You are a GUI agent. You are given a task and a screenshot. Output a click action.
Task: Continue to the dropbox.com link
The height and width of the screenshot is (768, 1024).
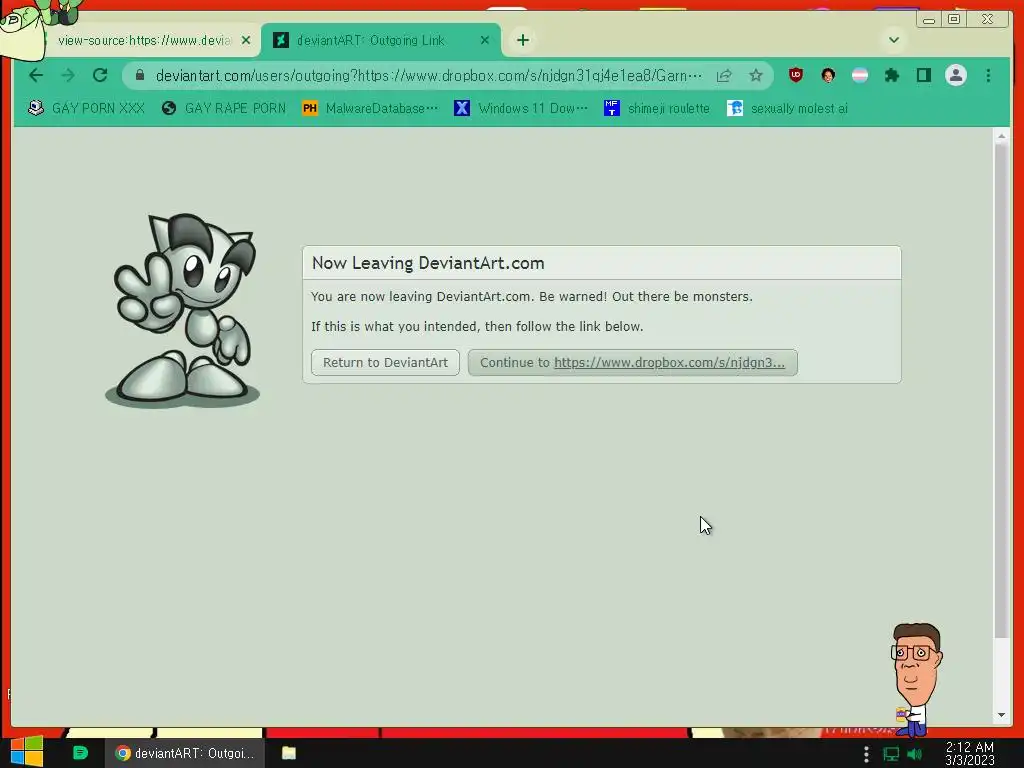click(x=632, y=362)
